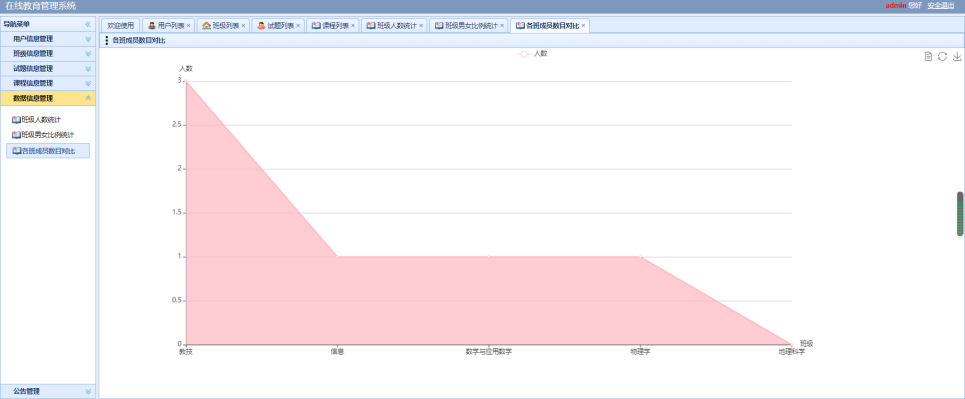Close the 试题列表 tab
This screenshot has height=399, width=965.
coord(298,26)
